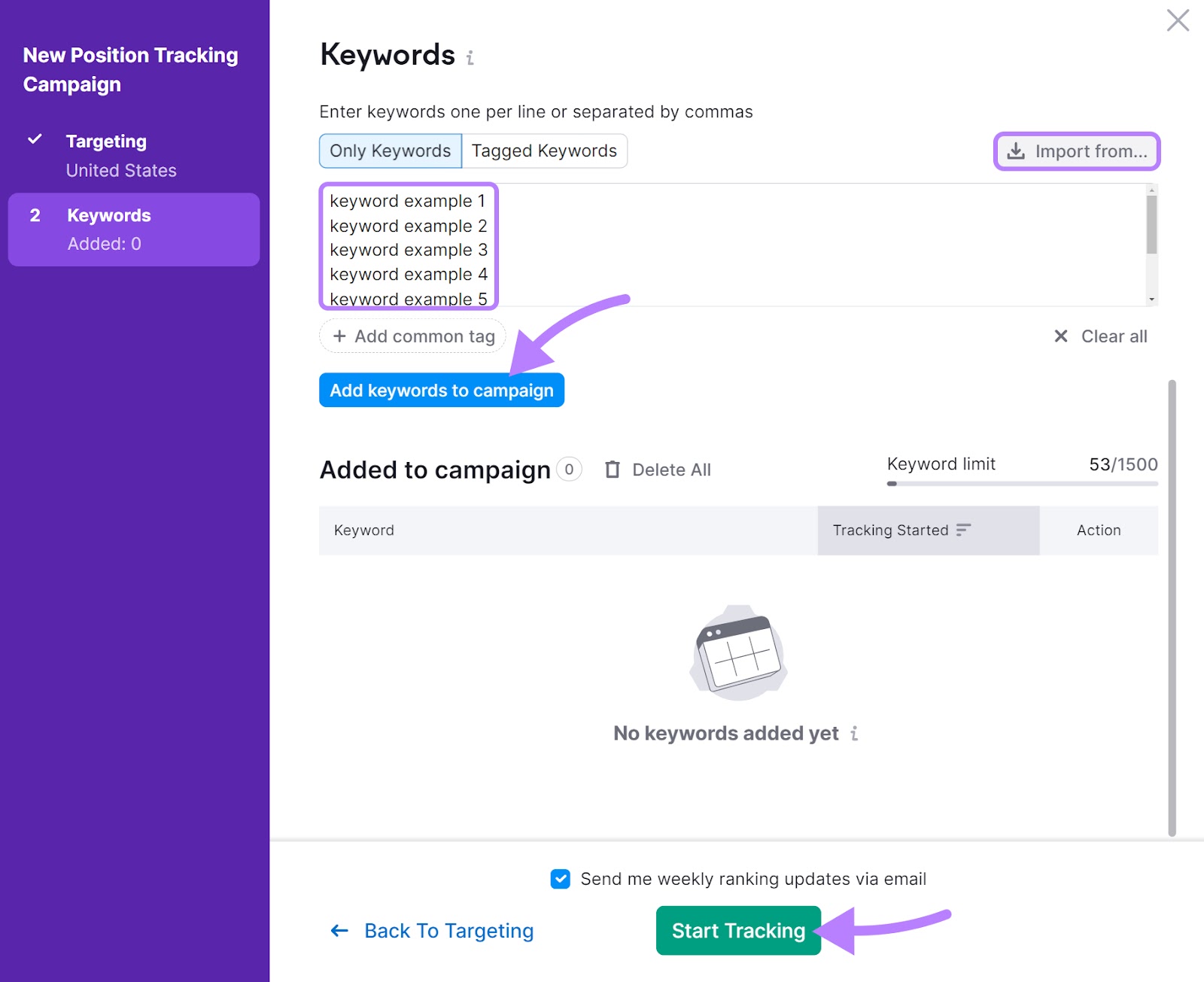This screenshot has width=1204, height=982.
Task: Close the campaign dialog with the X
Action: (x=1178, y=20)
